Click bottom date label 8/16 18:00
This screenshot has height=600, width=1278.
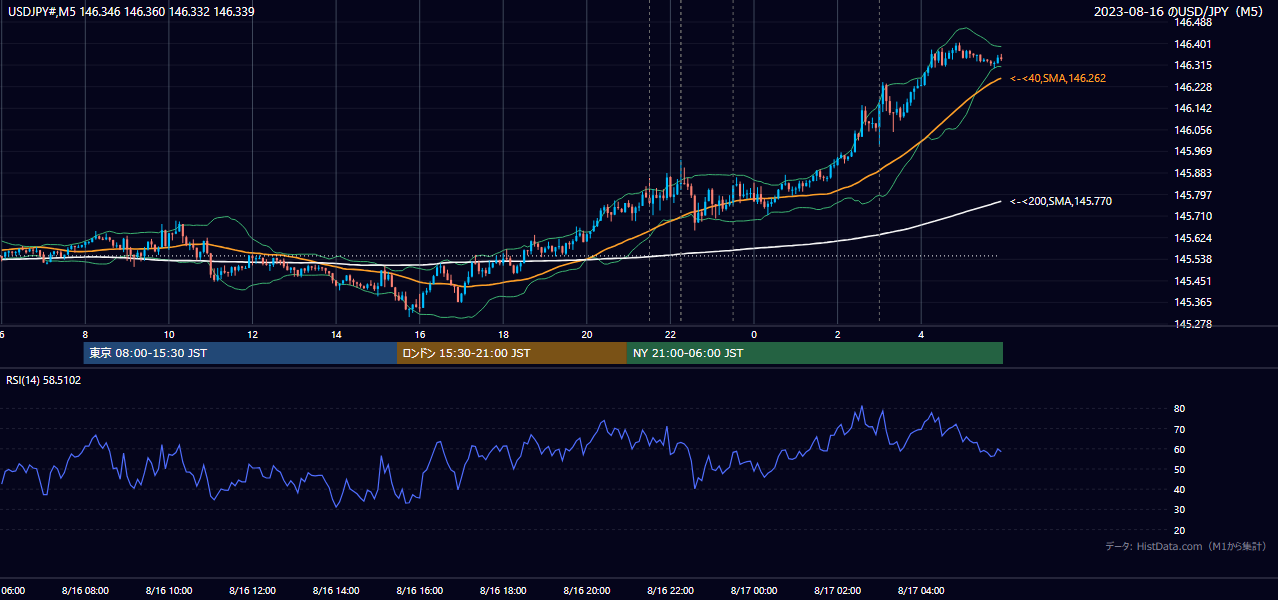point(503,591)
